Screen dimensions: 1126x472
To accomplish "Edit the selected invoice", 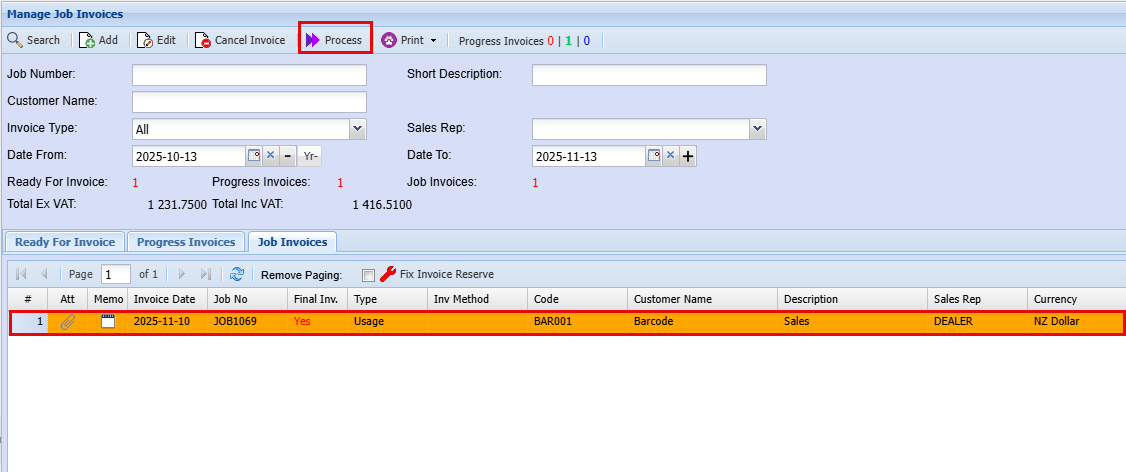I will point(157,40).
